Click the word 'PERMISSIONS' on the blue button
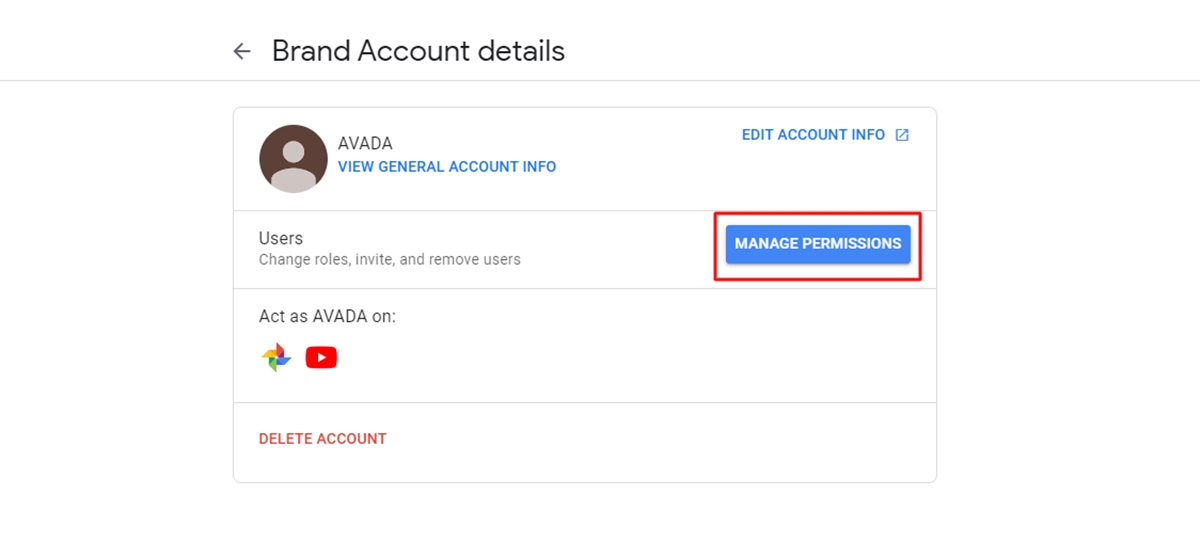1200x542 pixels. [852, 244]
